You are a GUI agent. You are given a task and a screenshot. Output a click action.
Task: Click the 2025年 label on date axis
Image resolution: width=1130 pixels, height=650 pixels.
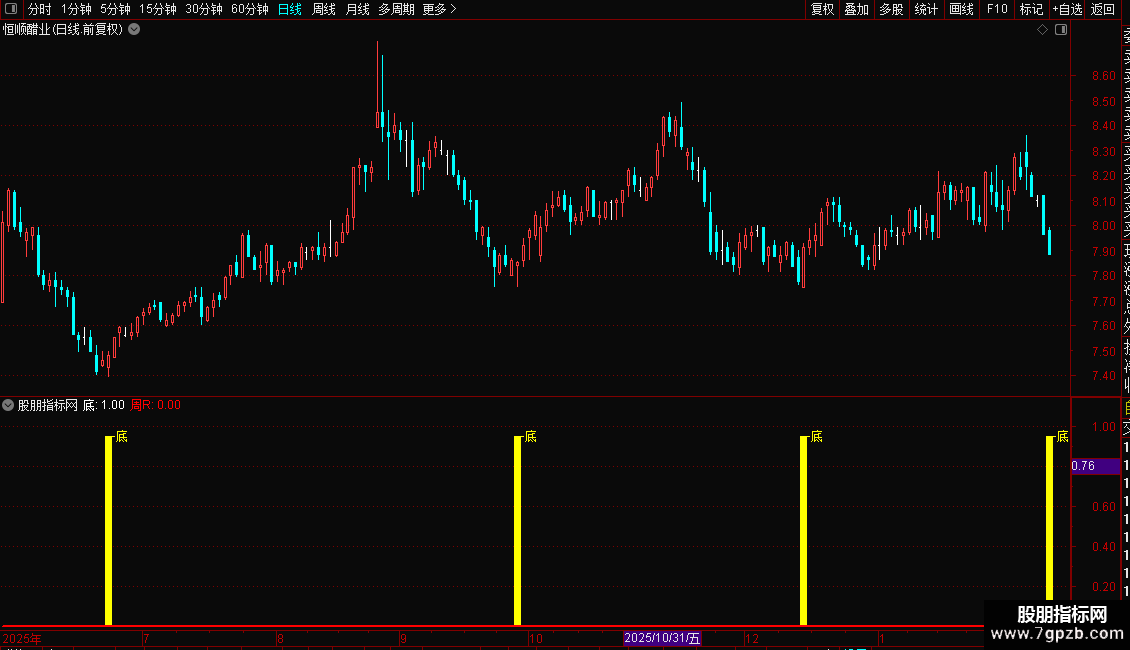click(22, 638)
